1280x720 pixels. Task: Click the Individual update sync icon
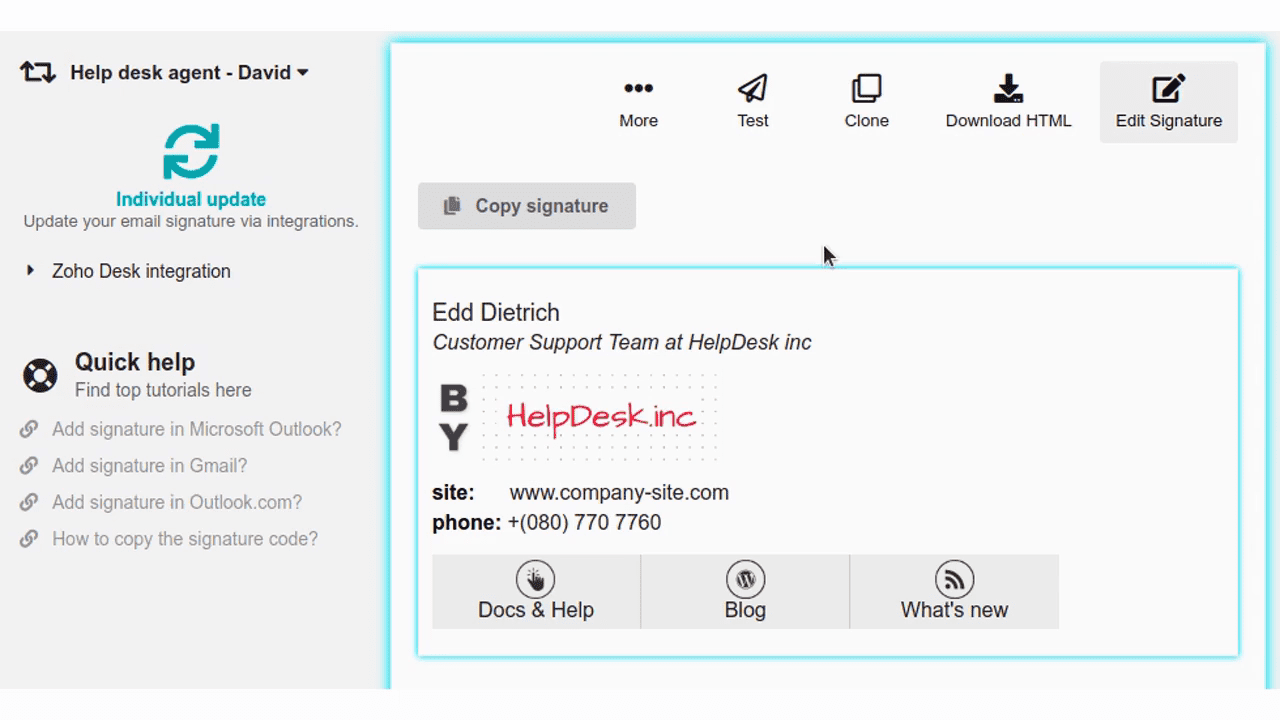[x=191, y=151]
